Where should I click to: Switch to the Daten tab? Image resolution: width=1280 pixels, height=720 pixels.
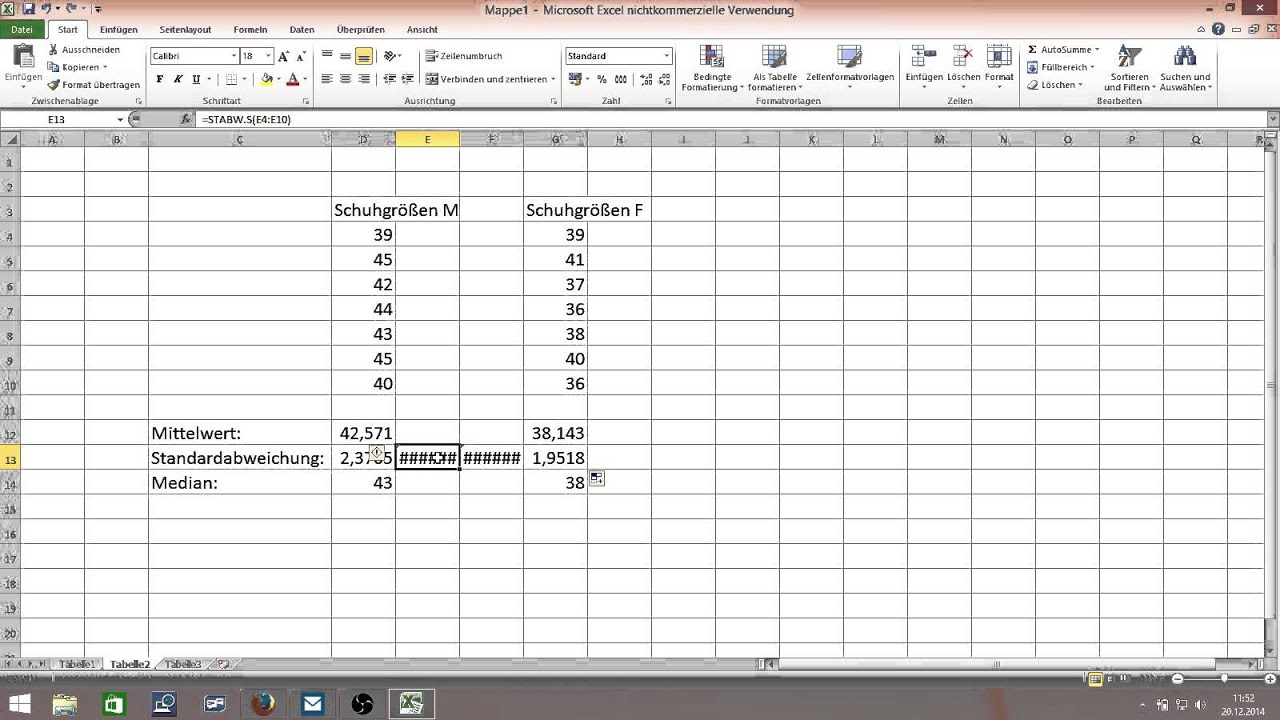(302, 30)
